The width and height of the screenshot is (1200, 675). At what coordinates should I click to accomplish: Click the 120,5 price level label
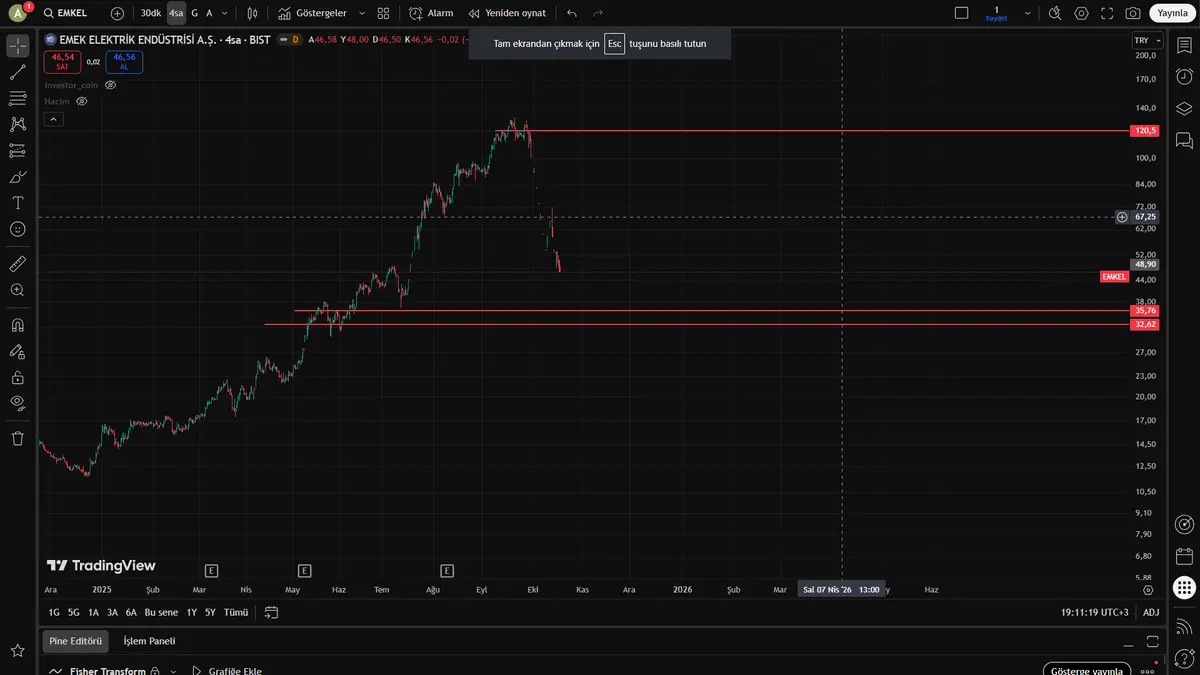[1145, 131]
